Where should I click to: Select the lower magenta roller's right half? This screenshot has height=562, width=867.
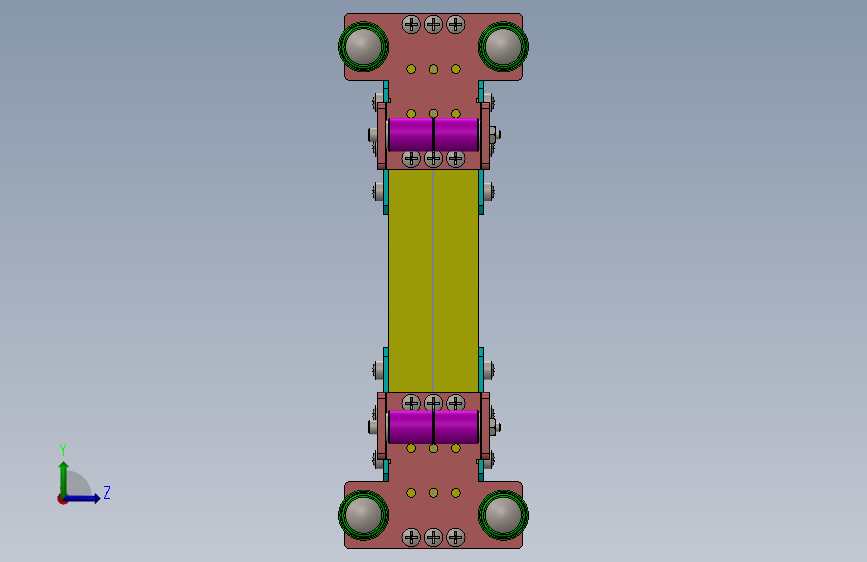click(x=456, y=426)
